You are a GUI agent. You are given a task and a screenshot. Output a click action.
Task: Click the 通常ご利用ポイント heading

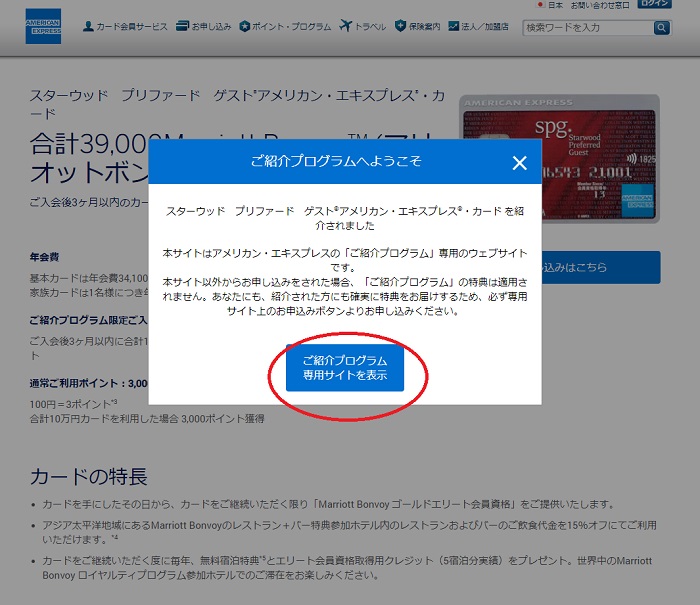point(88,383)
